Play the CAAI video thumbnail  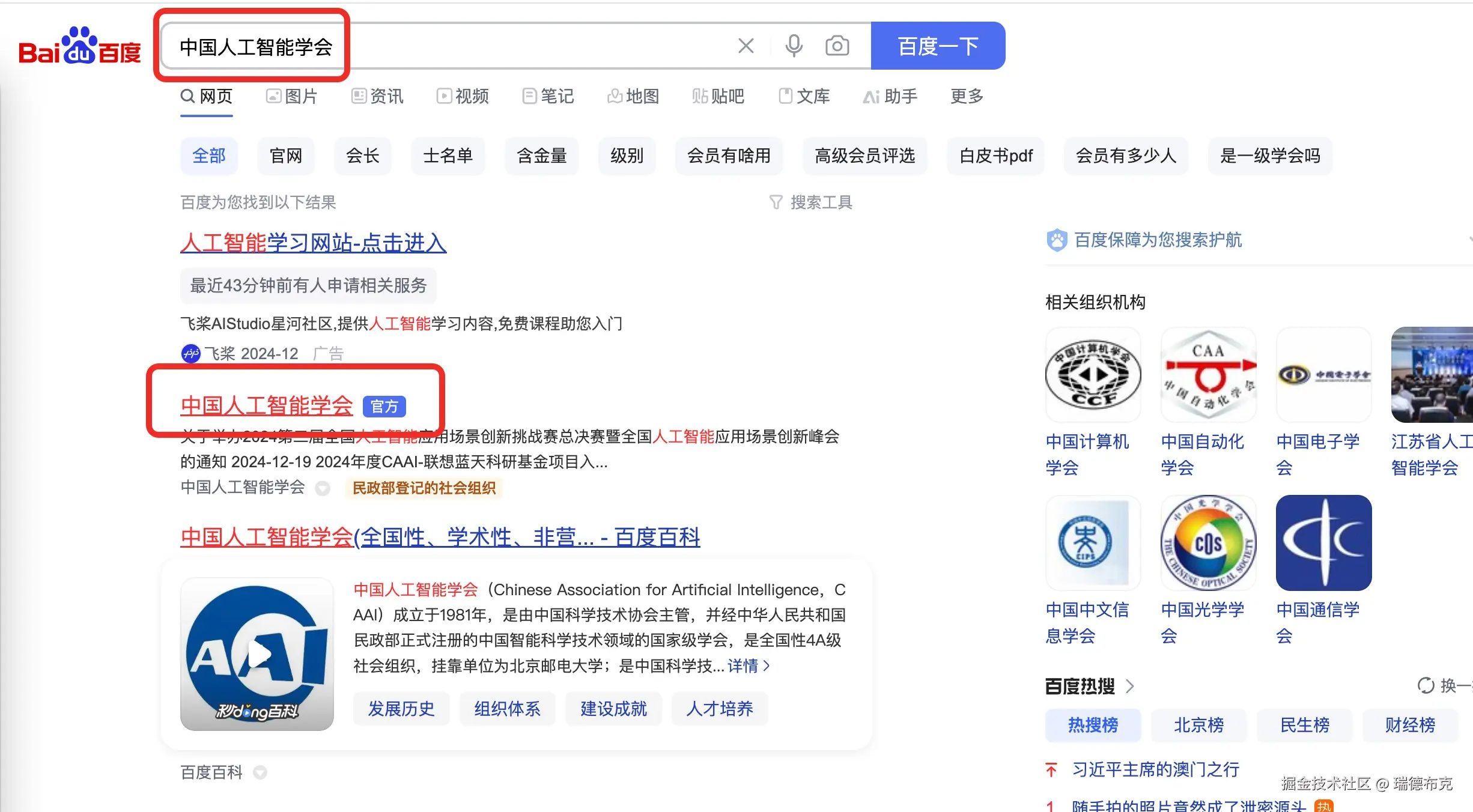(x=257, y=654)
